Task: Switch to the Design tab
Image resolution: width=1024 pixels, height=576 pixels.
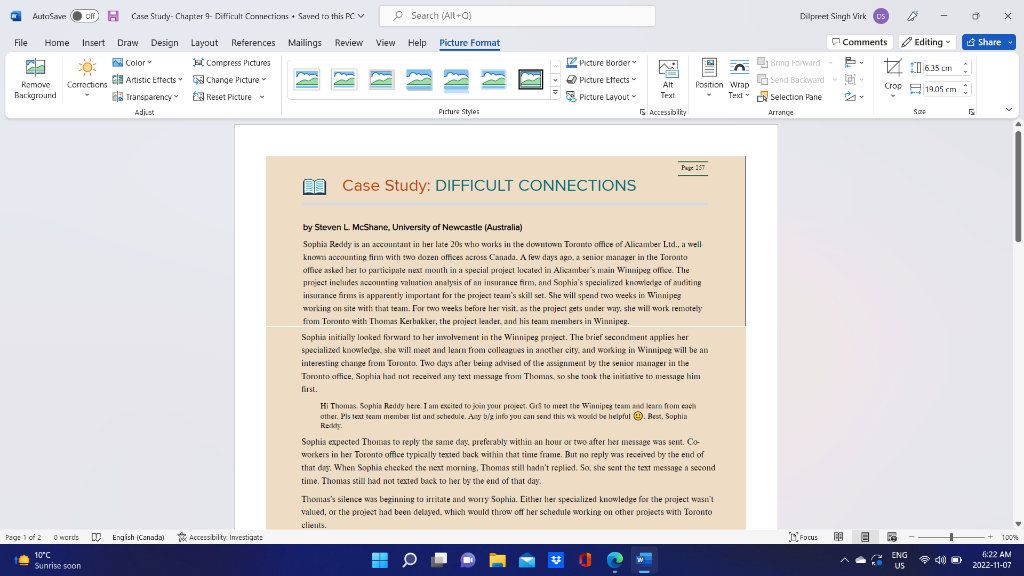Action: (x=165, y=42)
